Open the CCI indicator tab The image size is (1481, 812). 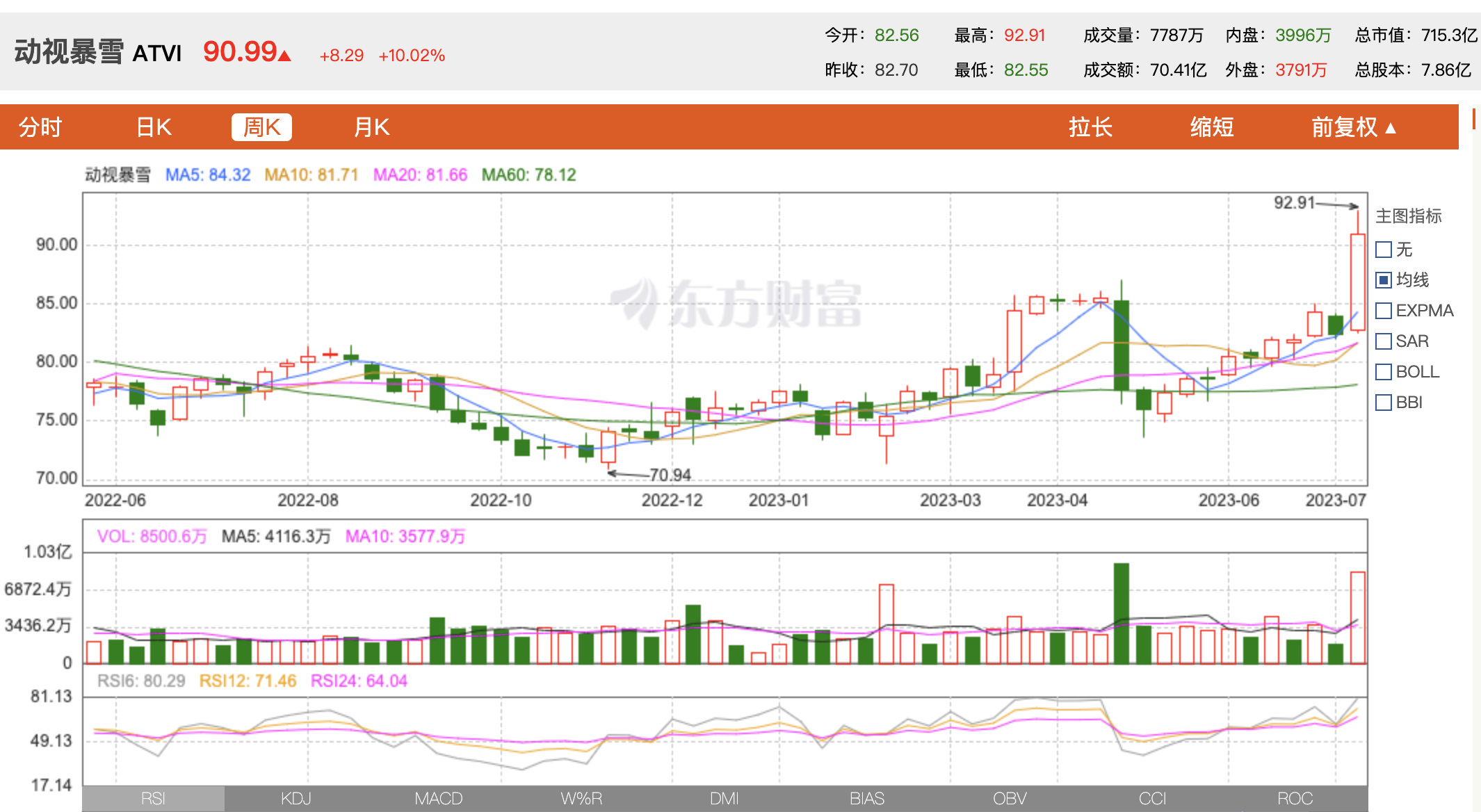pos(1152,799)
